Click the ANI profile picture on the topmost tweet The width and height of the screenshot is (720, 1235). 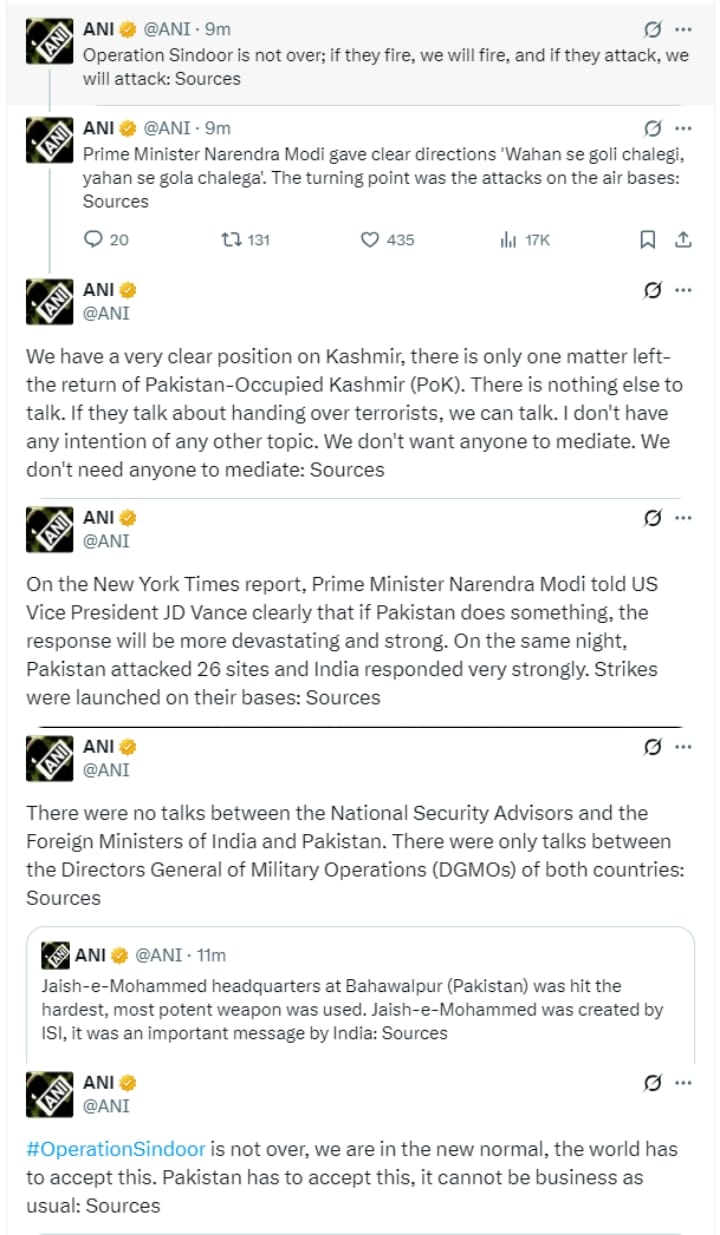pyautogui.click(x=49, y=40)
